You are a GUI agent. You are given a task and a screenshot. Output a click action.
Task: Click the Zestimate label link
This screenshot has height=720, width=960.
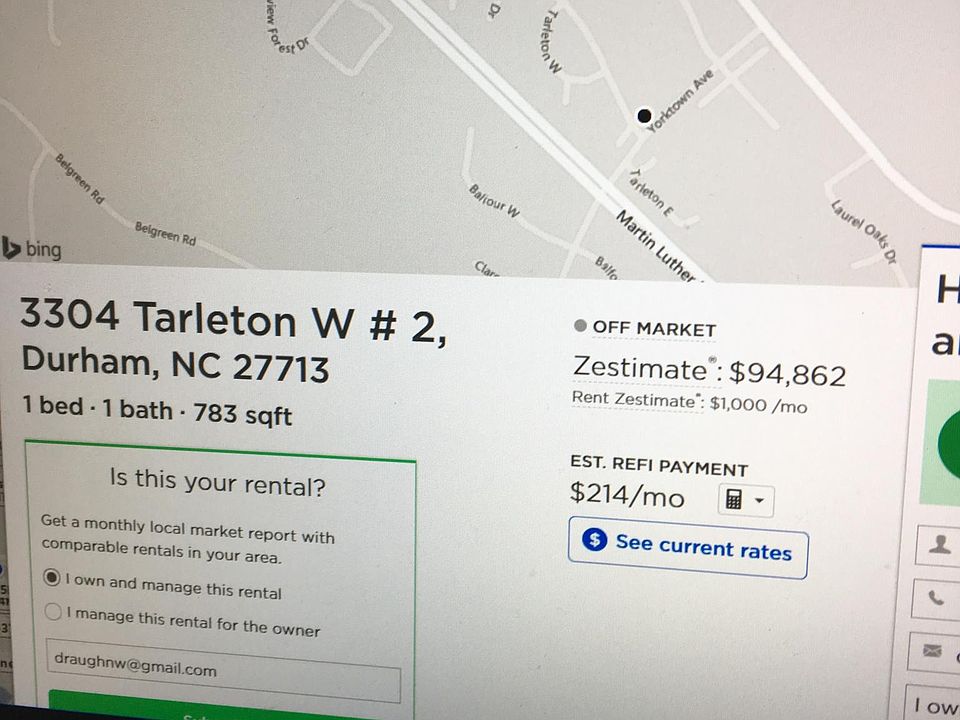(640, 368)
